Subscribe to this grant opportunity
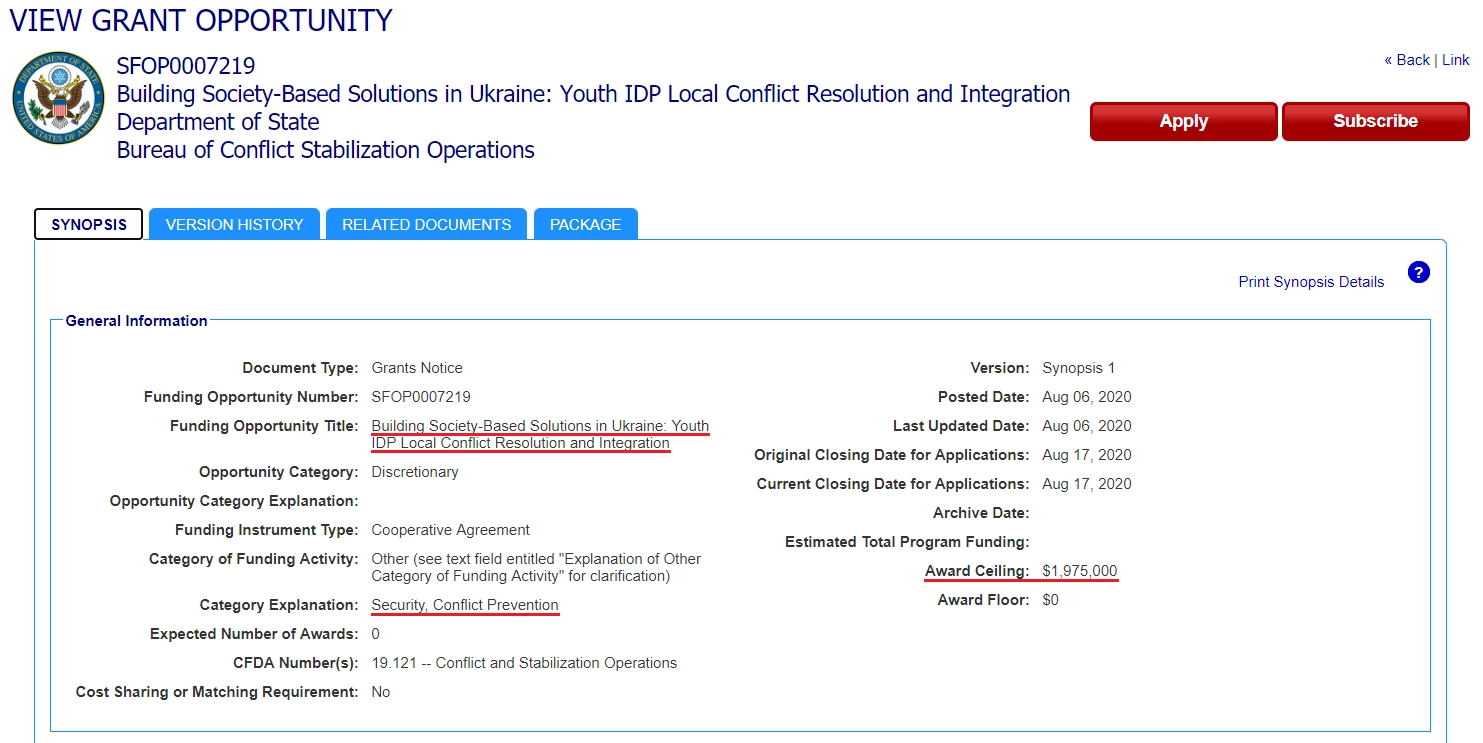The height and width of the screenshot is (743, 1483). [x=1375, y=121]
